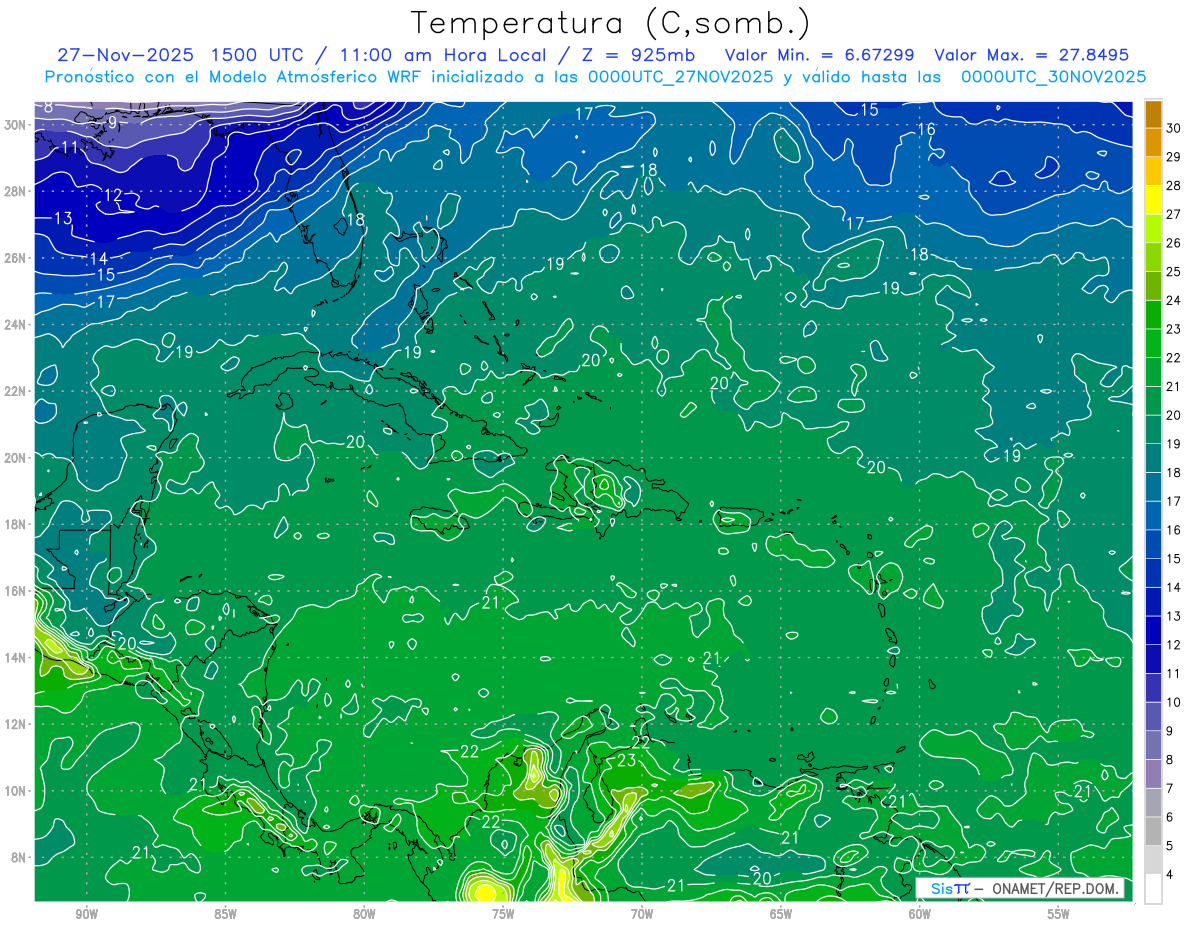Click the "12N" latitude axis label
Image resolution: width=1200 pixels, height=927 pixels.
point(15,724)
